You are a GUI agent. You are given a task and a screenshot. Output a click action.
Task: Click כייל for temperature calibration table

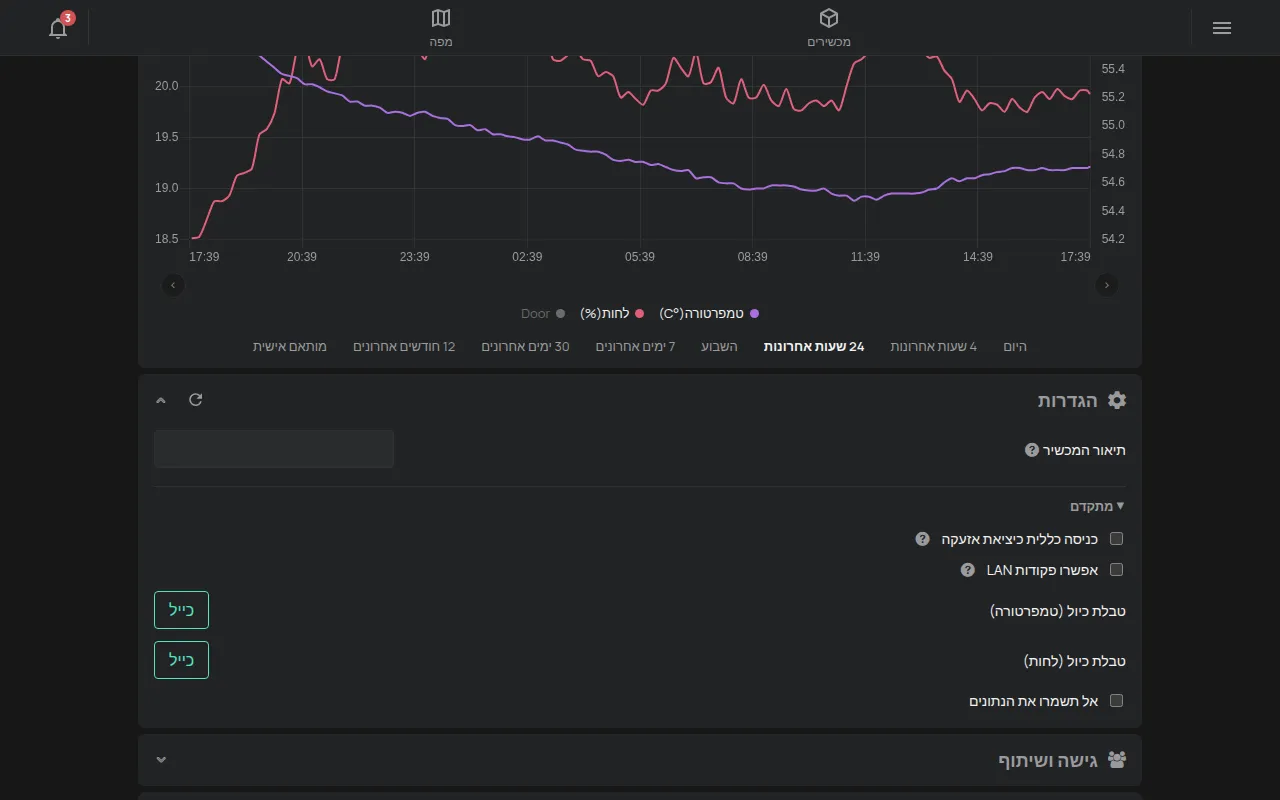(181, 610)
